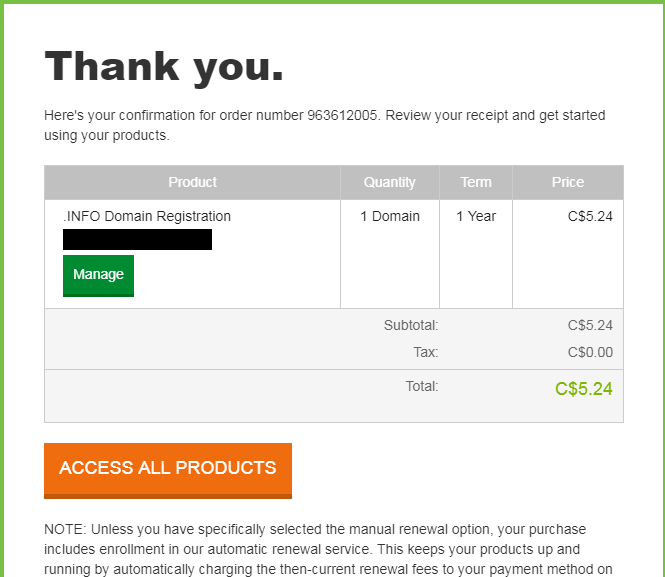Select the Subtotal amount C$5.24
This screenshot has height=577, width=665.
[x=590, y=325]
